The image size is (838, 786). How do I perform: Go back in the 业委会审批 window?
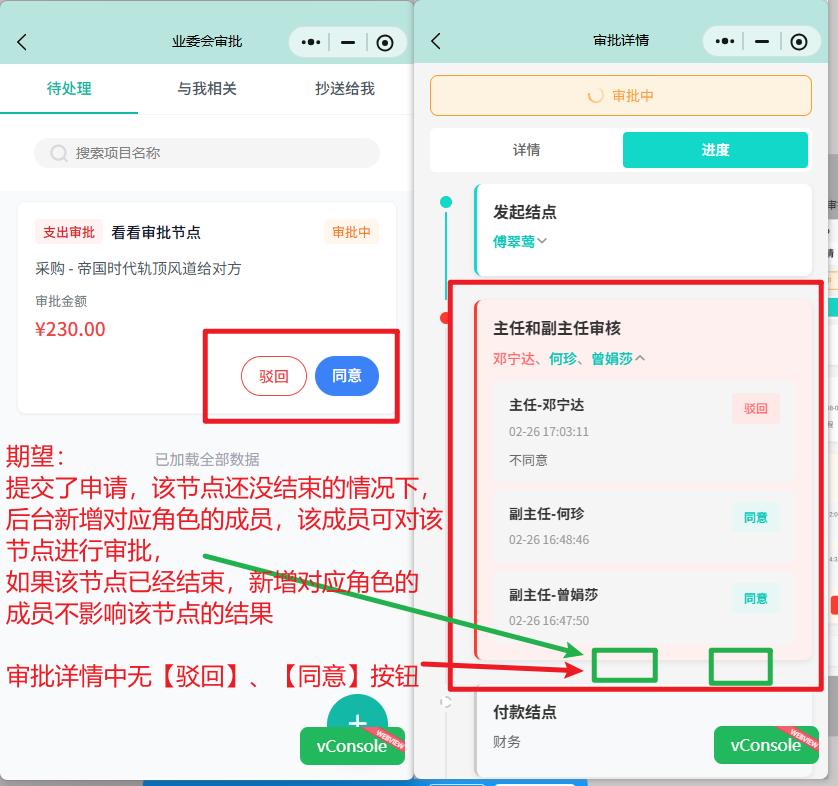point(22,42)
